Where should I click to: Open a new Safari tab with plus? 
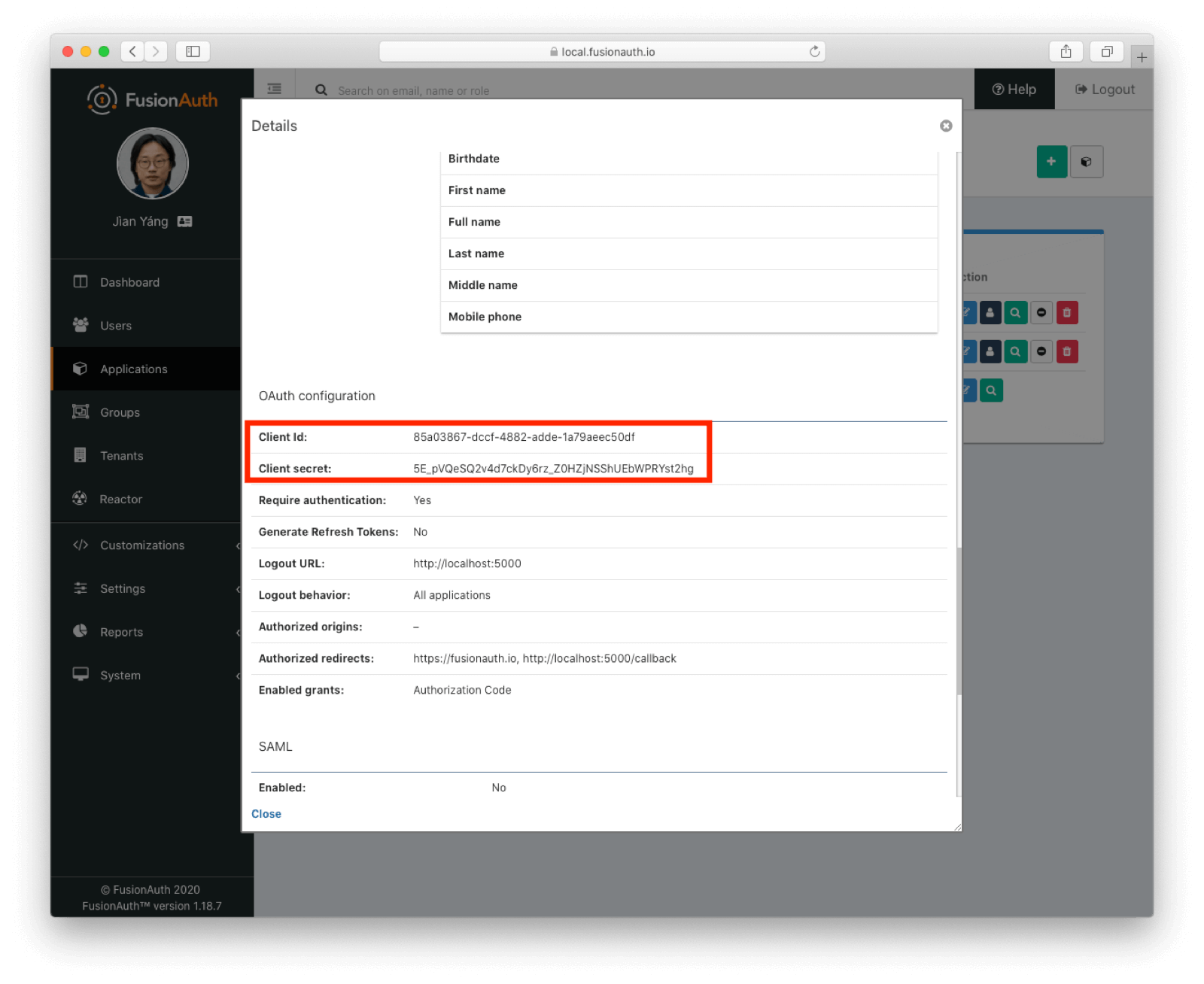pyautogui.click(x=1142, y=56)
